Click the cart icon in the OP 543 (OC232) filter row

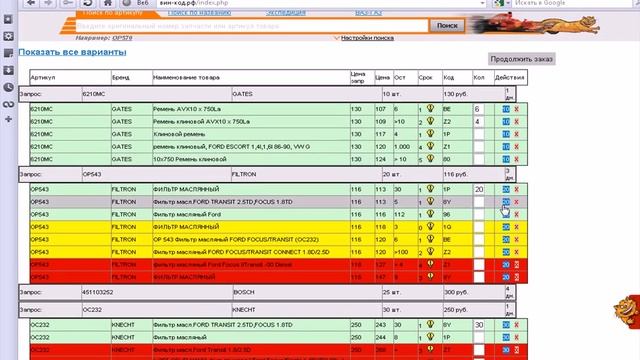pyautogui.click(x=506, y=240)
